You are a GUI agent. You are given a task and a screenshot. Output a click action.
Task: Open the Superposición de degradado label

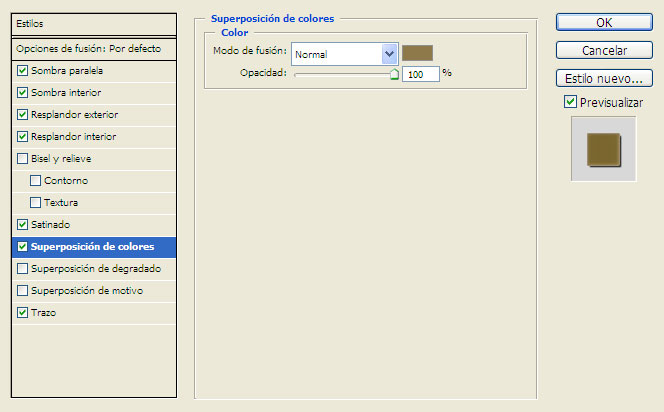(96, 269)
